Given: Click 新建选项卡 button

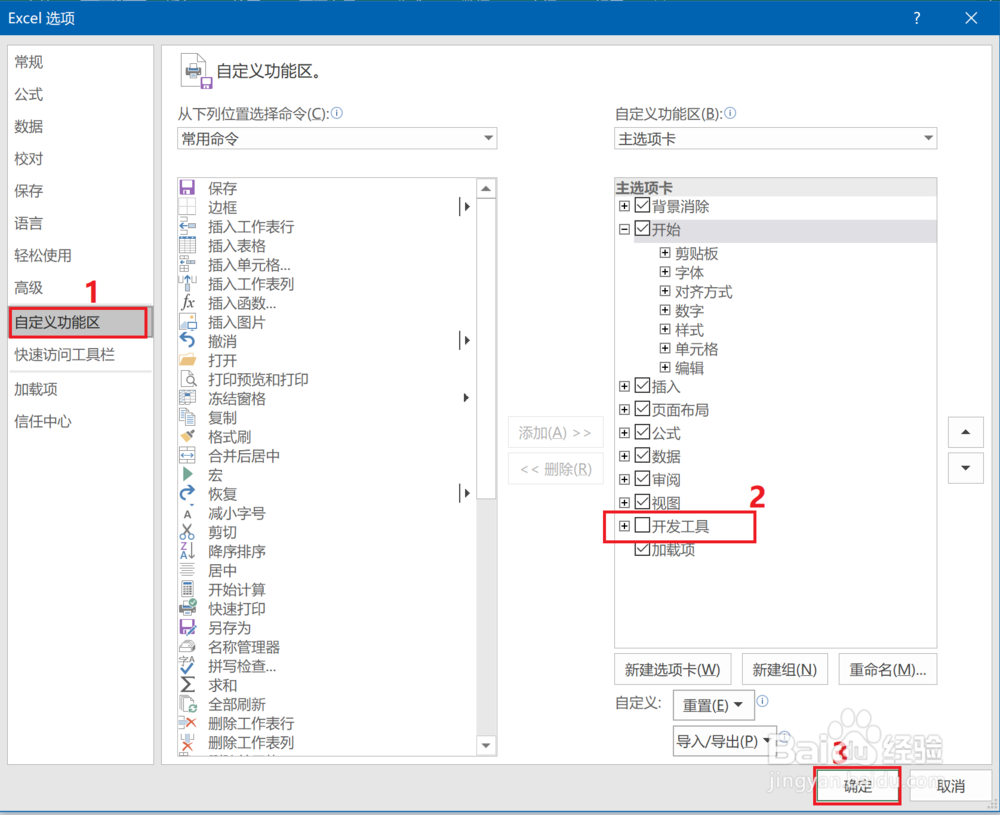Looking at the screenshot, I should coord(672,670).
